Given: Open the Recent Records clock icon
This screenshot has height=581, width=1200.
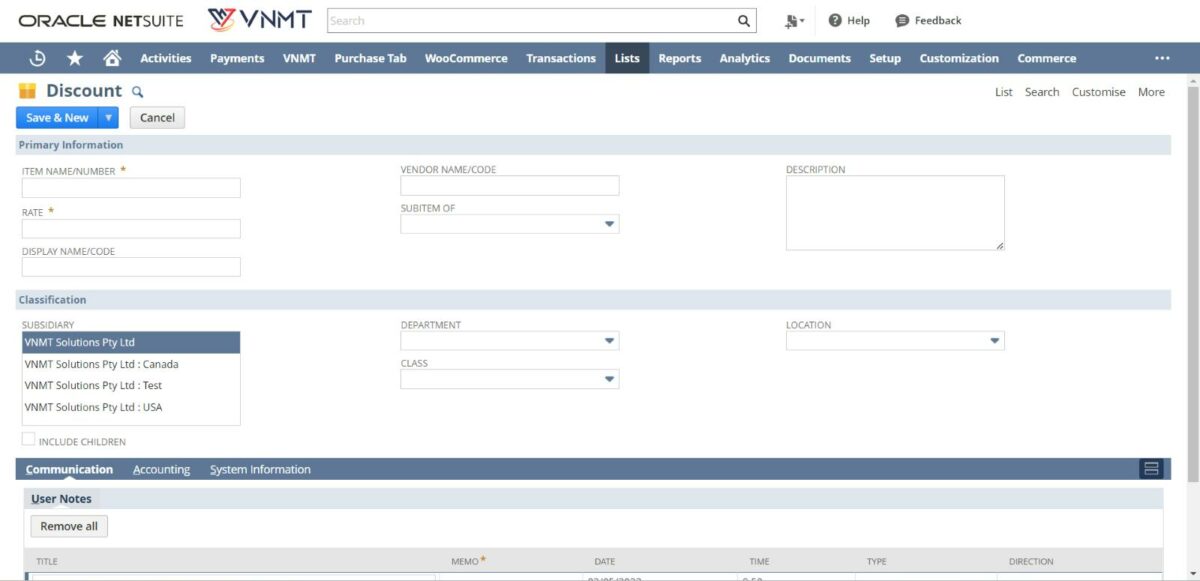Looking at the screenshot, I should click(x=38, y=58).
